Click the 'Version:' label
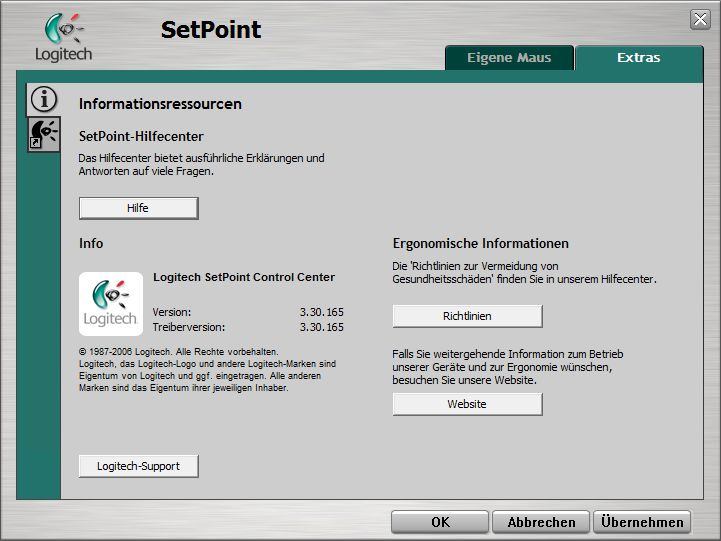Screen dimensions: 721x541 (x=172, y=312)
